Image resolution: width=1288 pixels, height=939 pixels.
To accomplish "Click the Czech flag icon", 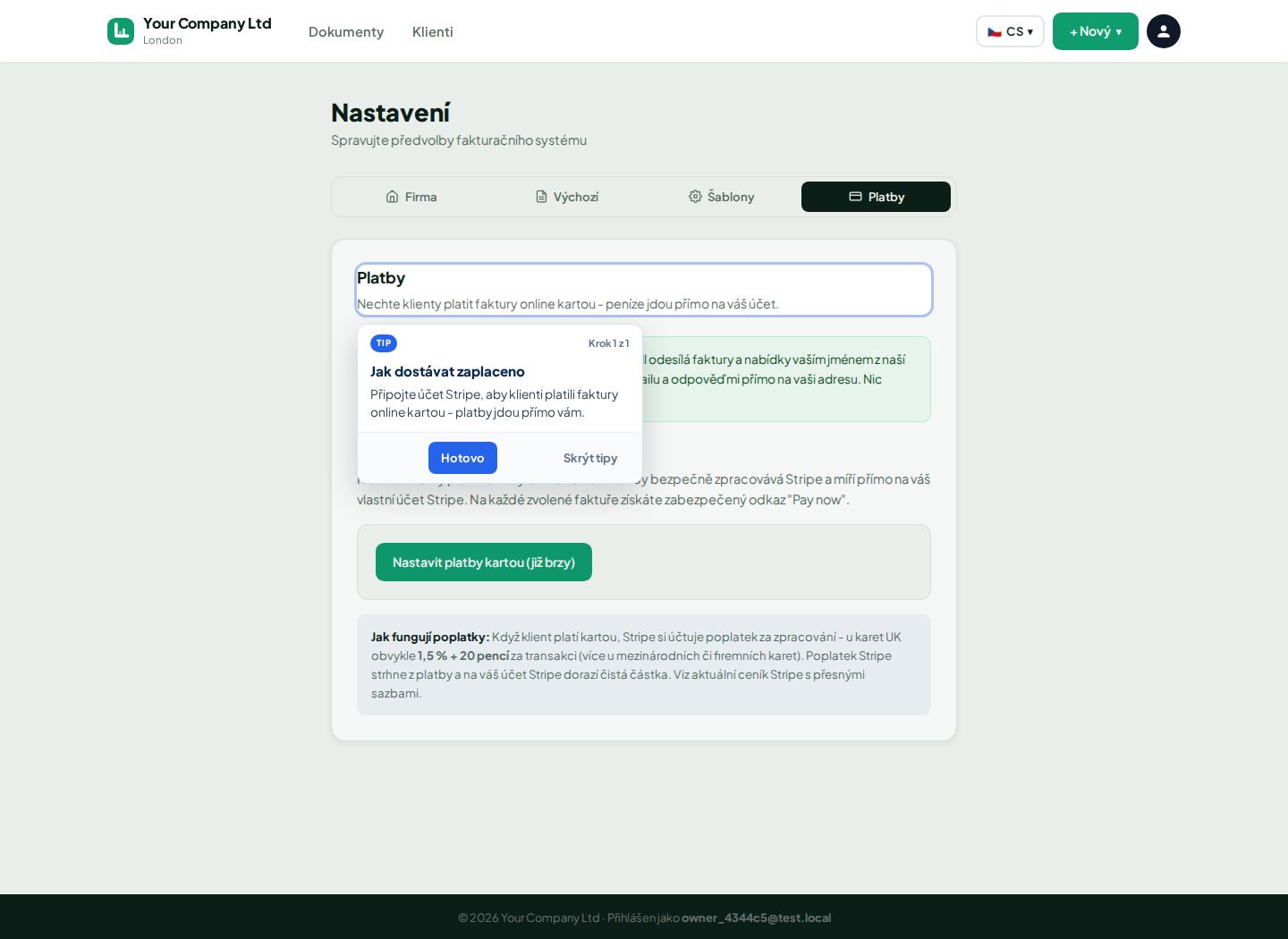I will [x=995, y=31].
